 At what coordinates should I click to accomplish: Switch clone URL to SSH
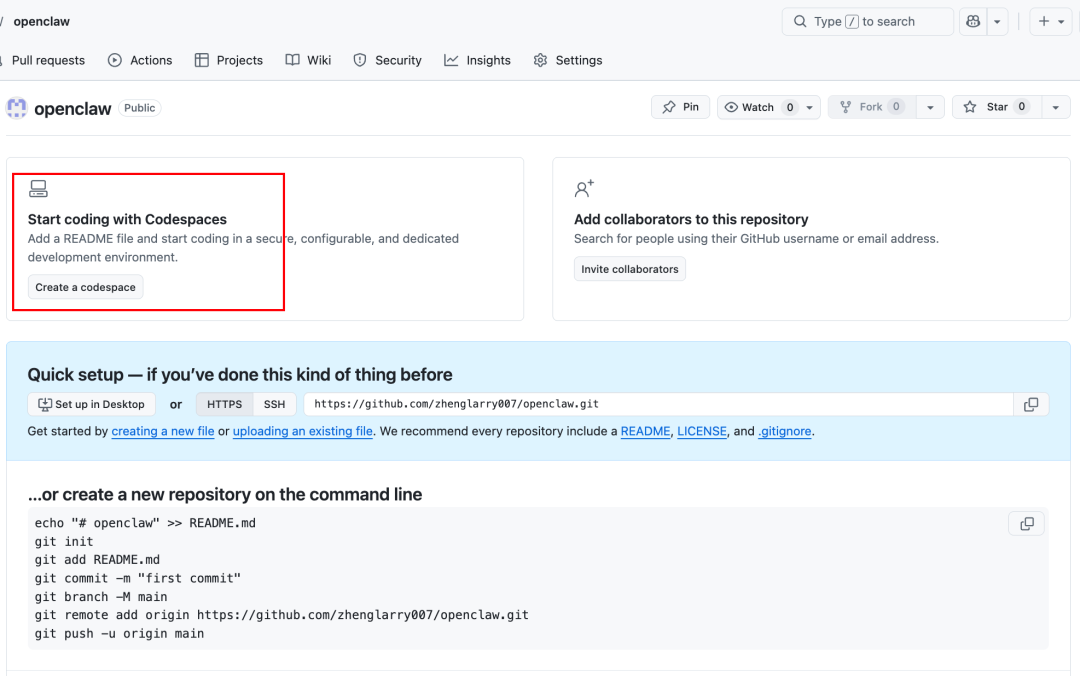(x=274, y=404)
